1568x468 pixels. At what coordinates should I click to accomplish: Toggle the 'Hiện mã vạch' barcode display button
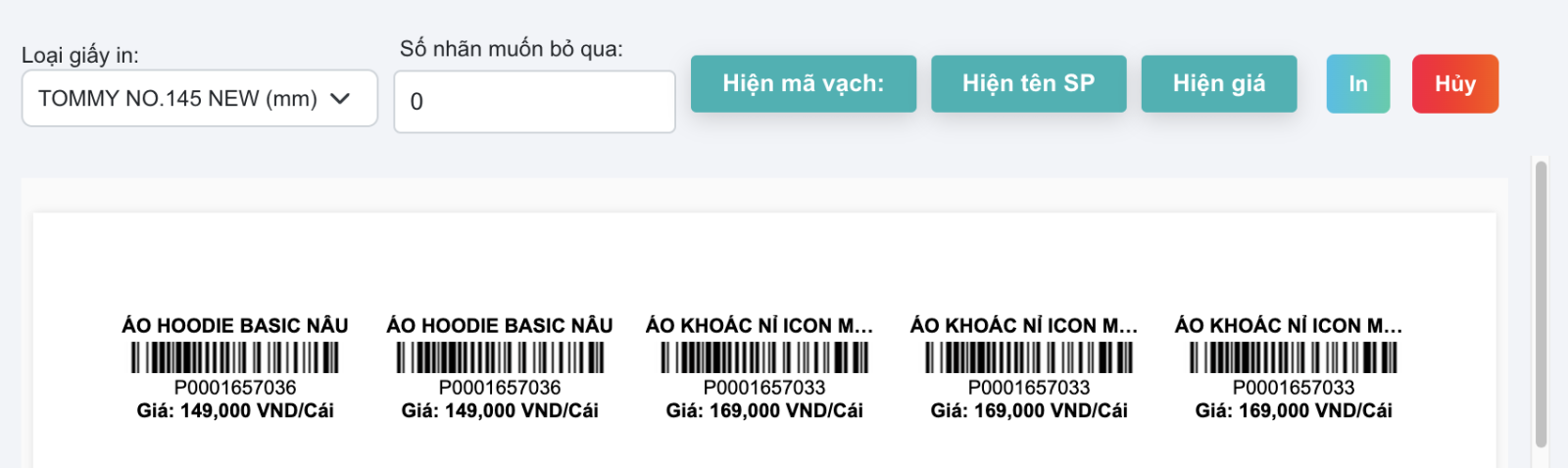(804, 83)
